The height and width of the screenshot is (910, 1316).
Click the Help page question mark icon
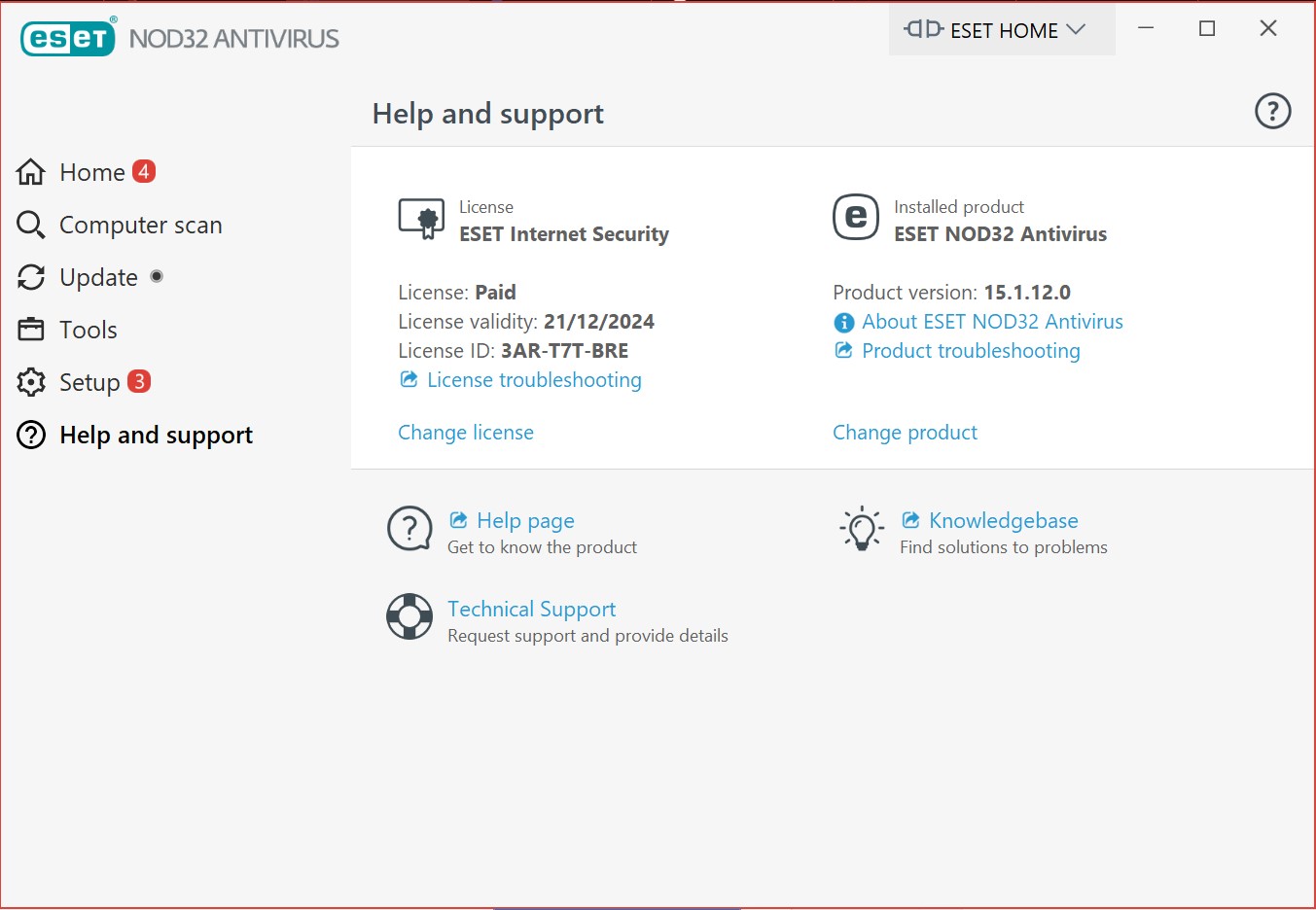tap(409, 529)
